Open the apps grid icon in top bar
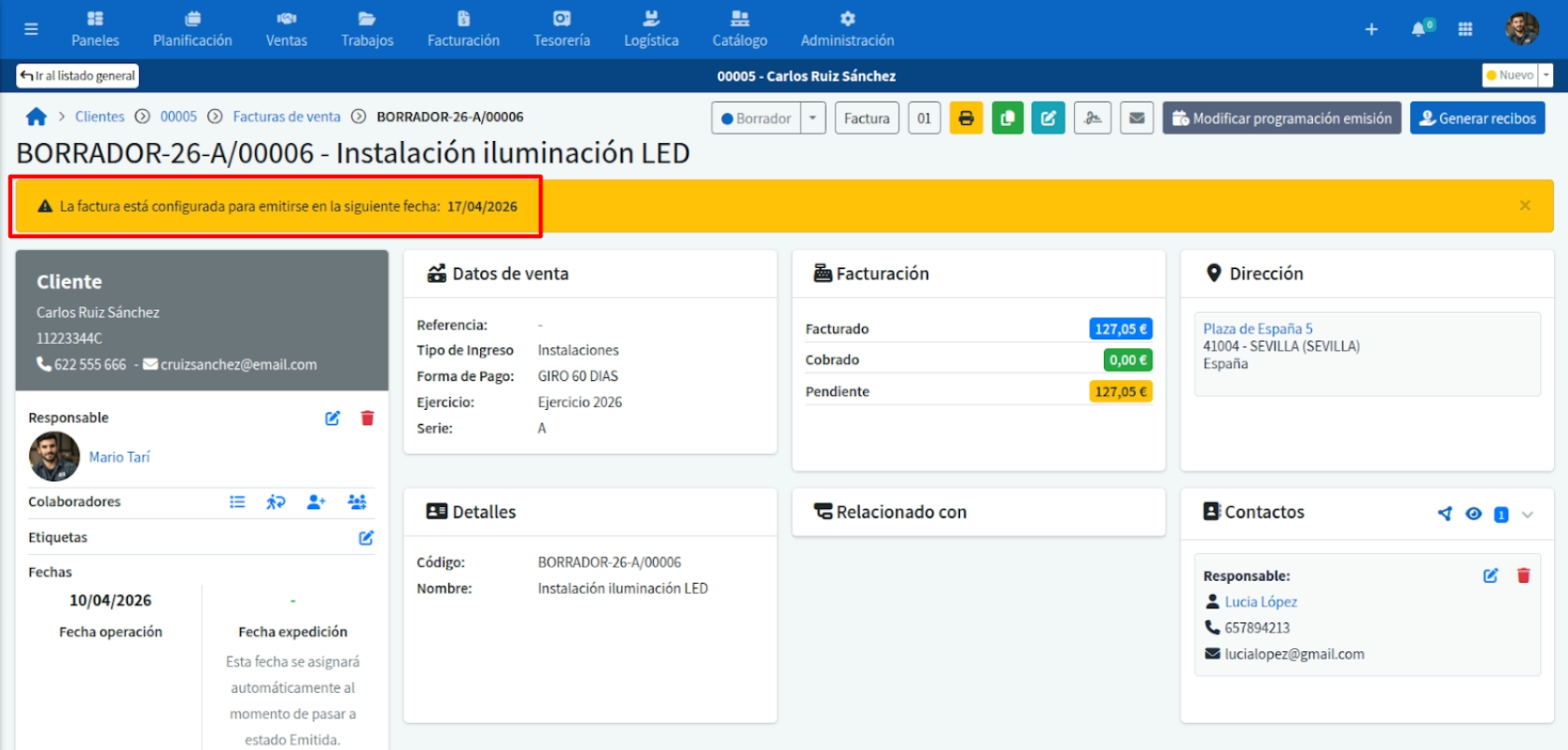 coord(1465,29)
